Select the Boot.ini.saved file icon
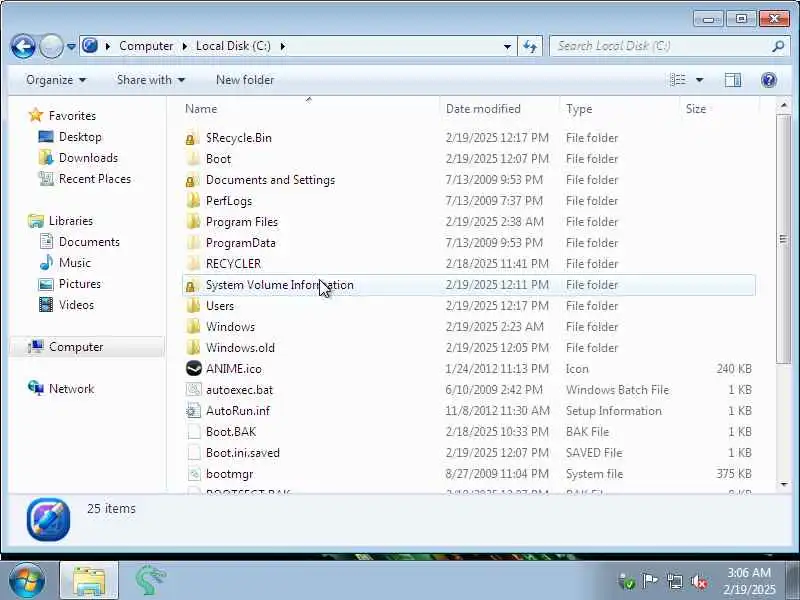Viewport: 800px width, 600px height. 194,453
